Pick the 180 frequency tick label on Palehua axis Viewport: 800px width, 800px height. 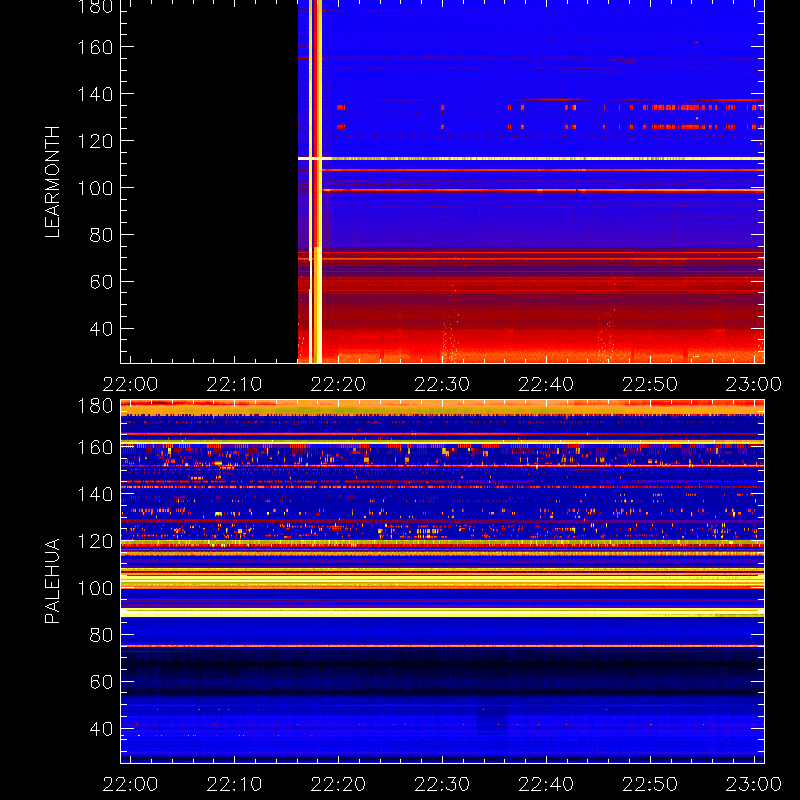point(95,406)
